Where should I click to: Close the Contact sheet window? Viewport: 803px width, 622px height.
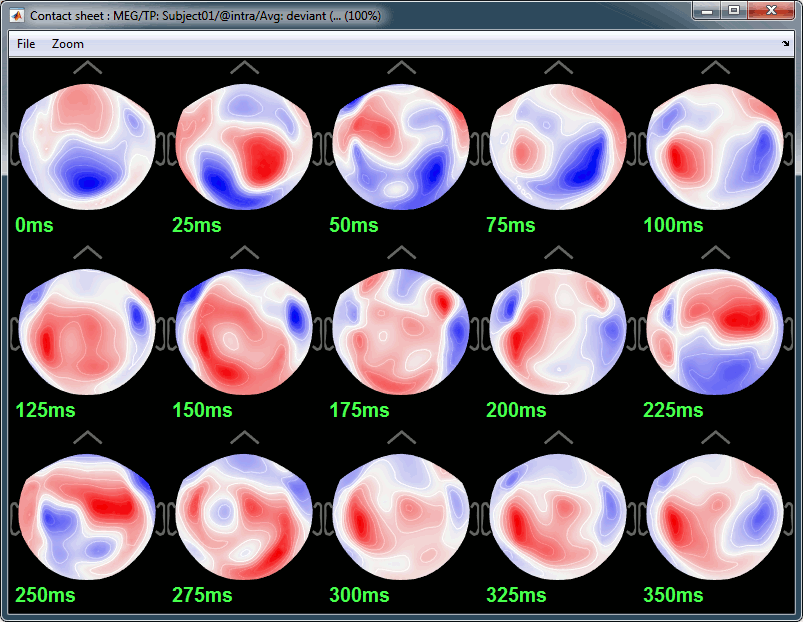(x=771, y=10)
